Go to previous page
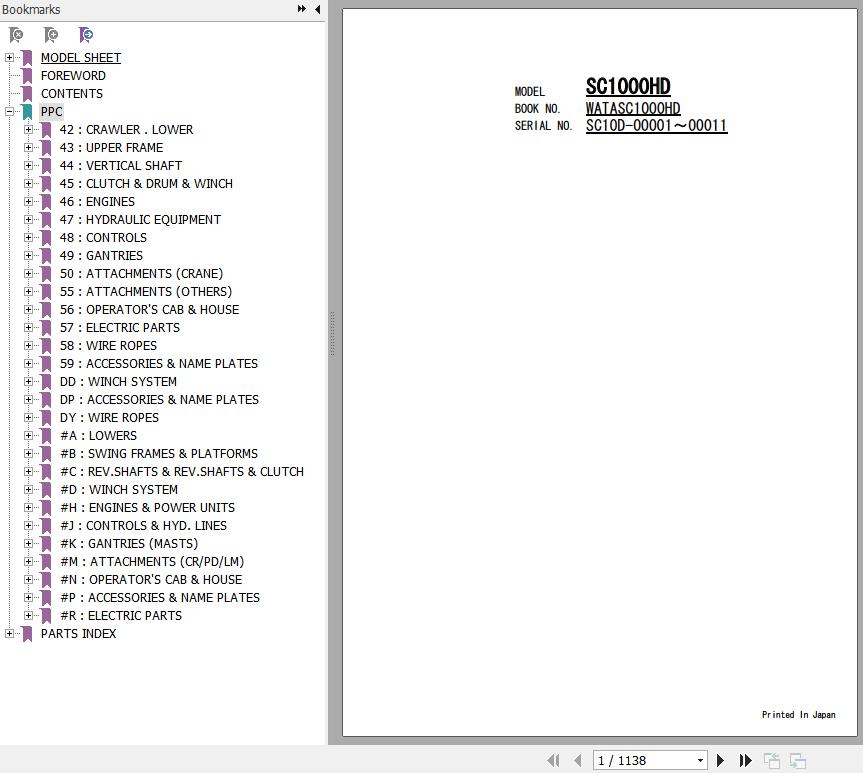 click(577, 760)
